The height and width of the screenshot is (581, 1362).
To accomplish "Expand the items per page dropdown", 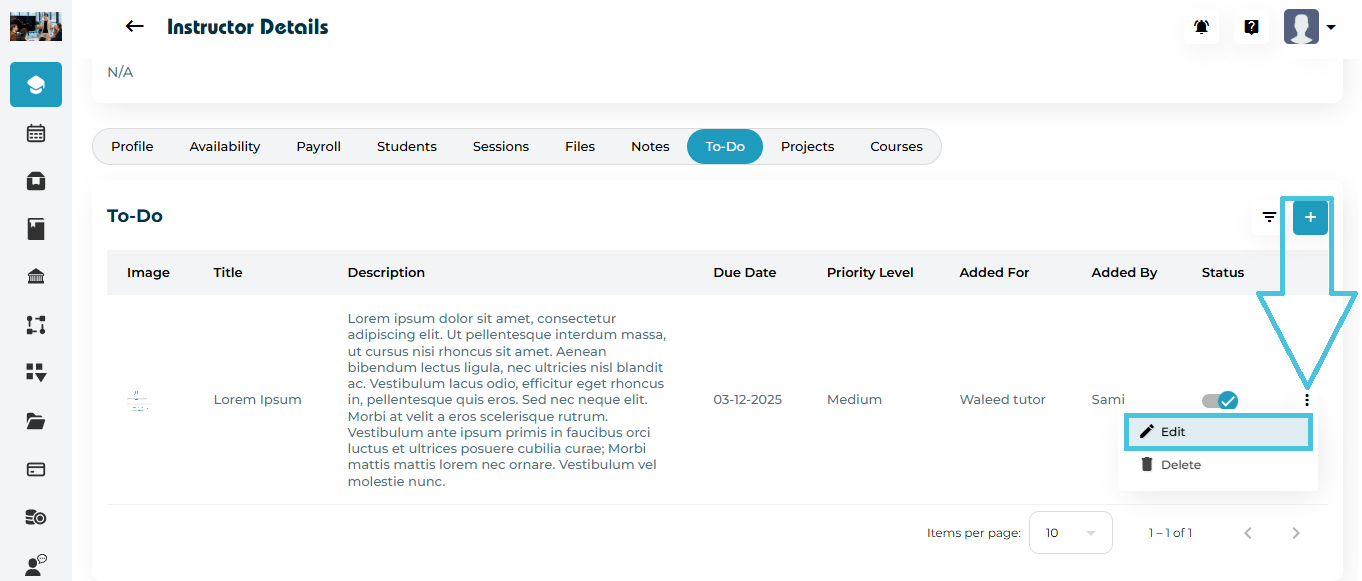I will tap(1070, 533).
